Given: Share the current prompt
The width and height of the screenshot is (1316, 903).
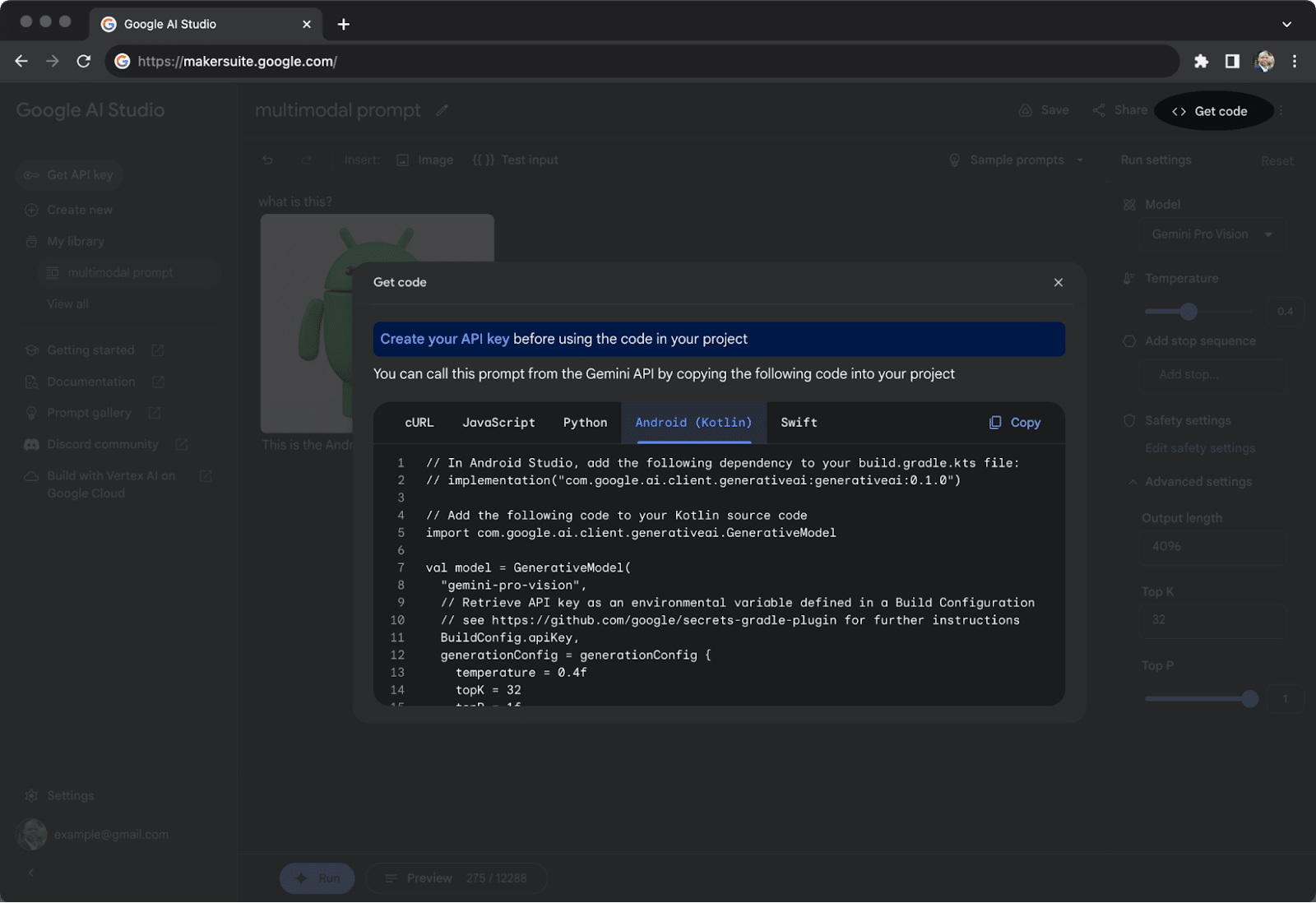Looking at the screenshot, I should coord(1119,109).
